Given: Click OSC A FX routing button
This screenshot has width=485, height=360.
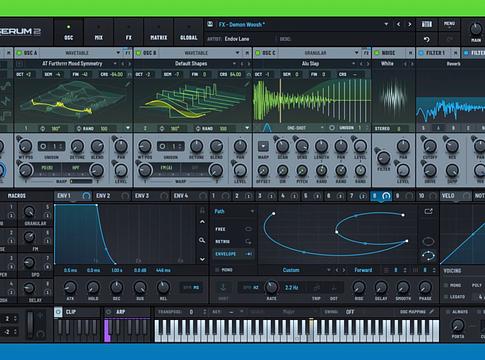Looking at the screenshot, I should coord(128,53).
